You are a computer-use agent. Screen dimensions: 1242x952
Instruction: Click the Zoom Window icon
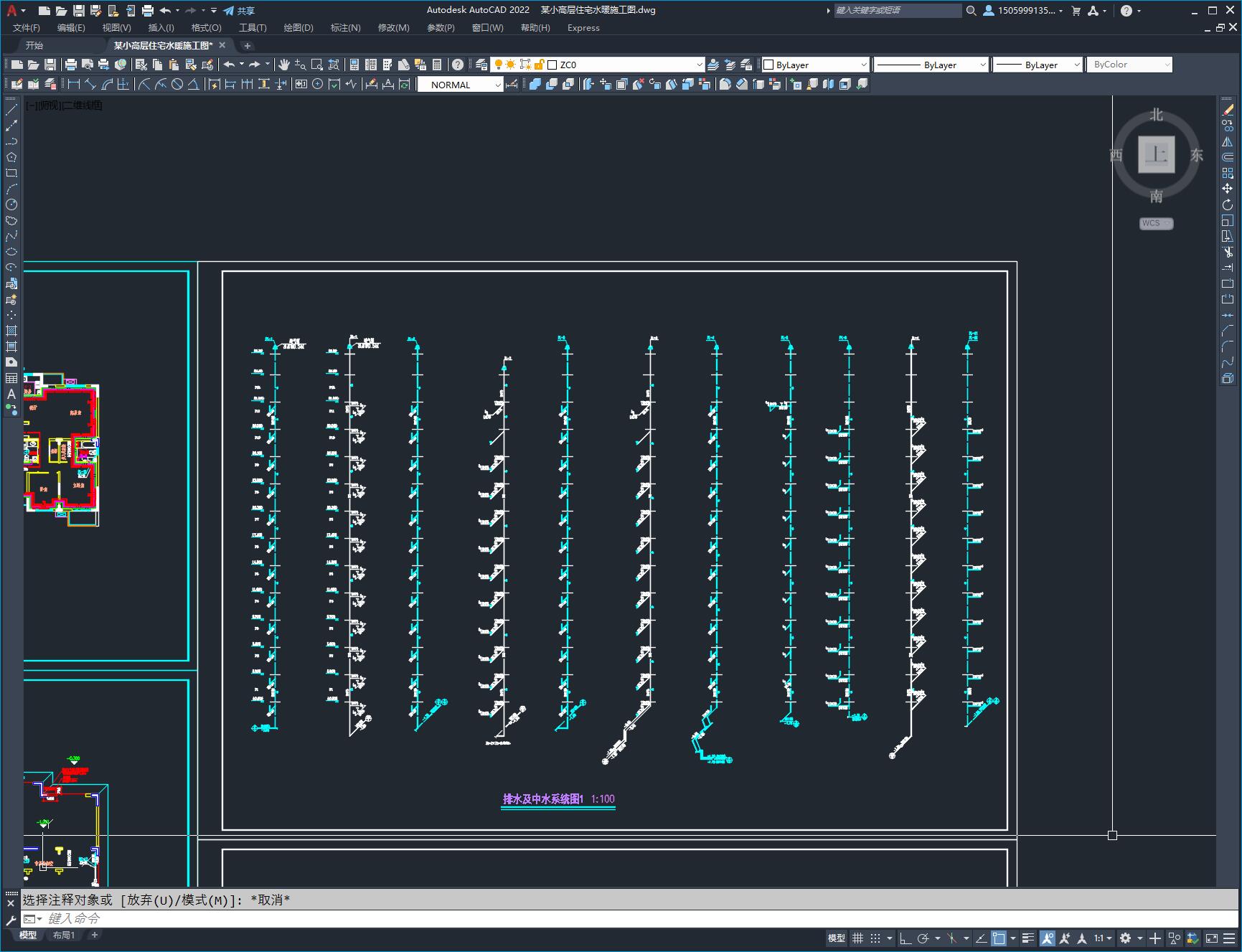(x=317, y=65)
